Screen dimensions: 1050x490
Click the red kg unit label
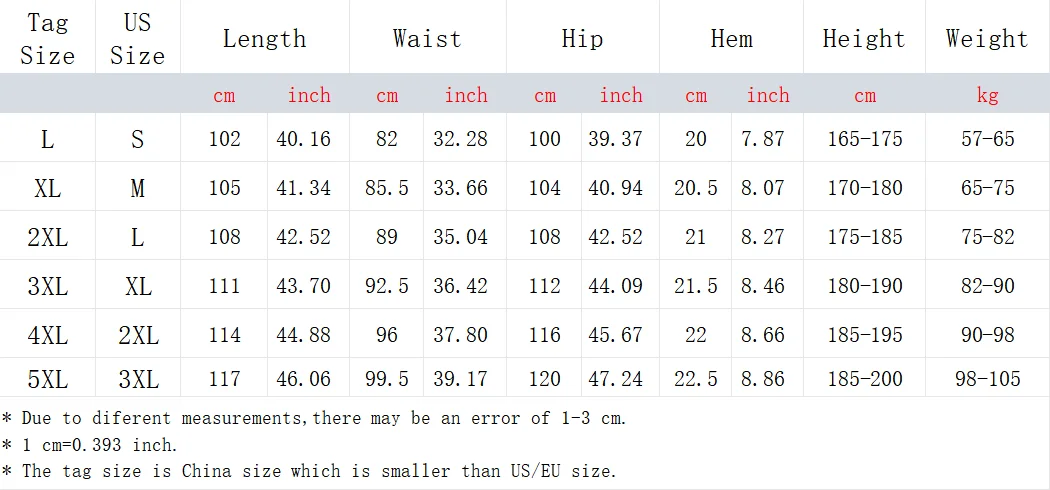click(988, 95)
